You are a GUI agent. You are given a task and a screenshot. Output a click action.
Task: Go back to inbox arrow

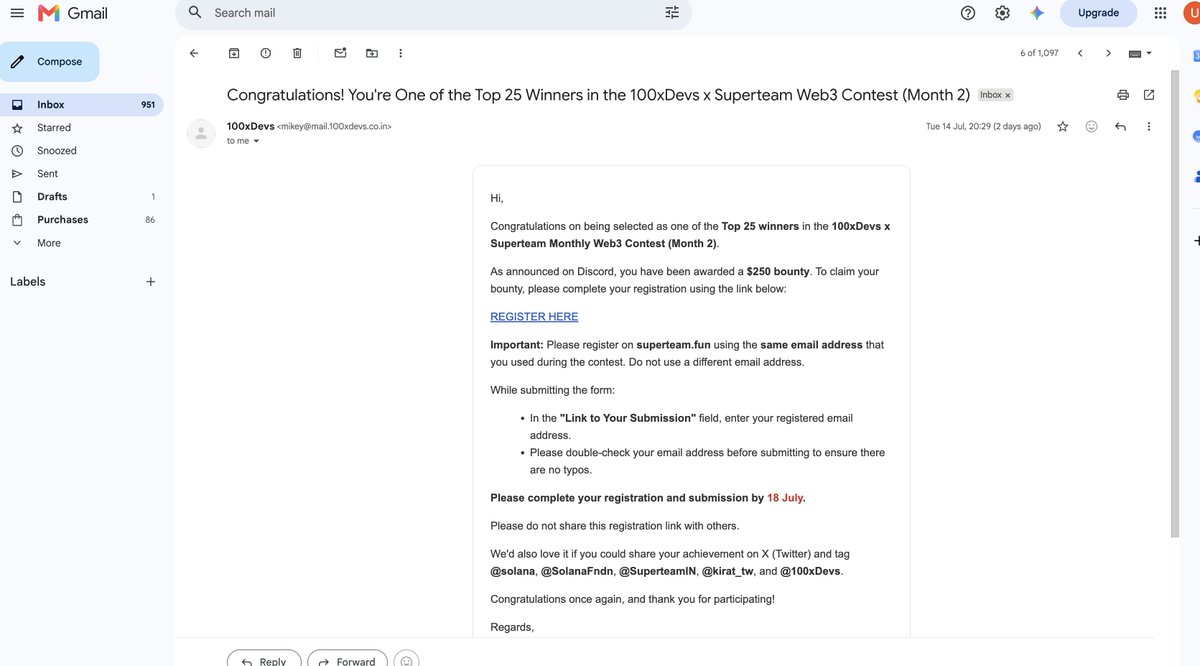[194, 53]
